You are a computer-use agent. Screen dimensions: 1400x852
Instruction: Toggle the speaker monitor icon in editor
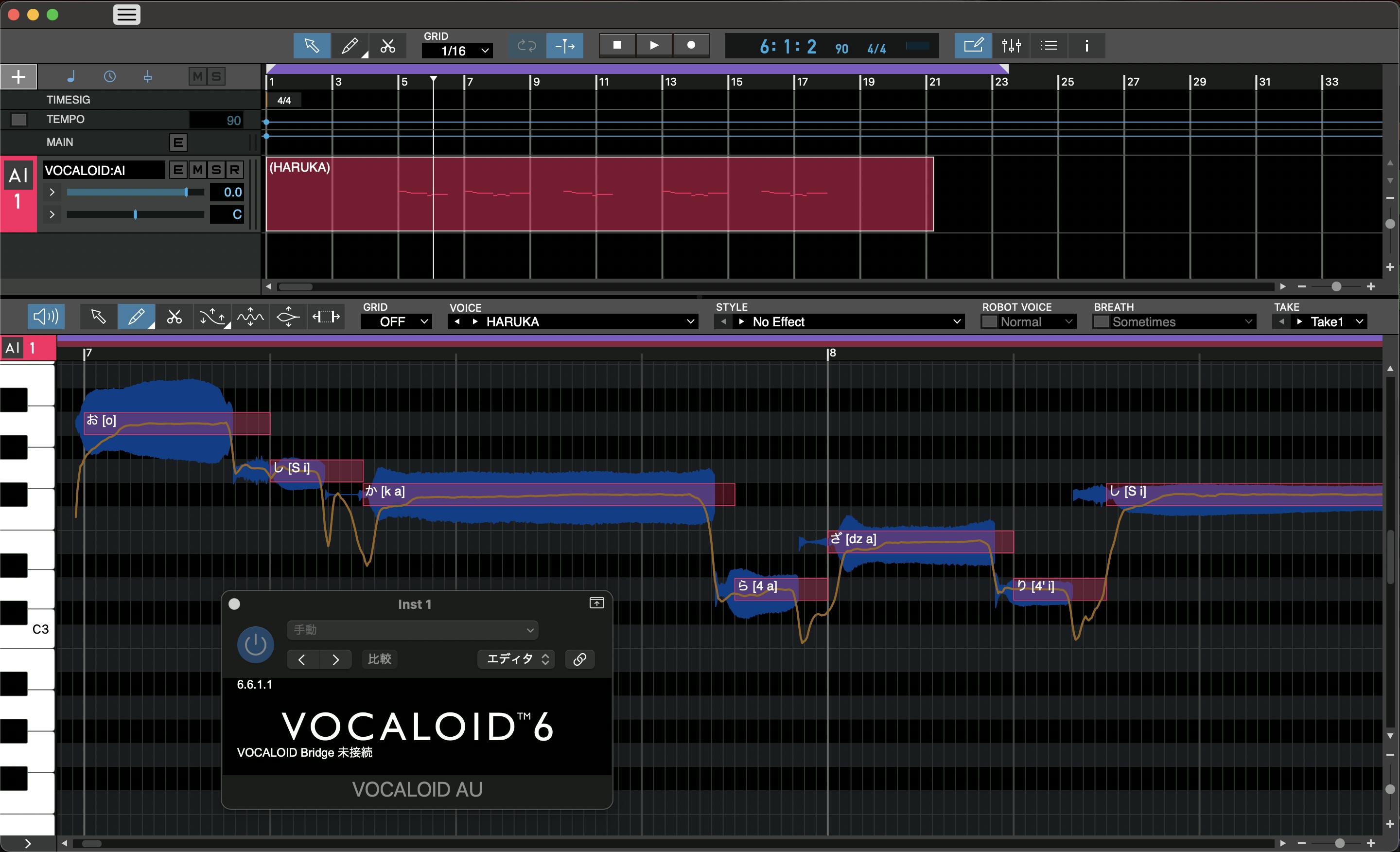pos(46,317)
